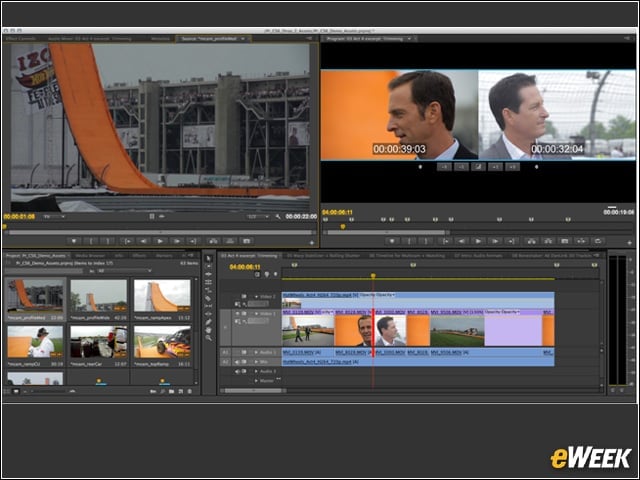Trim backward many frames in trim mode
The width and height of the screenshot is (640, 480).
pyautogui.click(x=444, y=167)
